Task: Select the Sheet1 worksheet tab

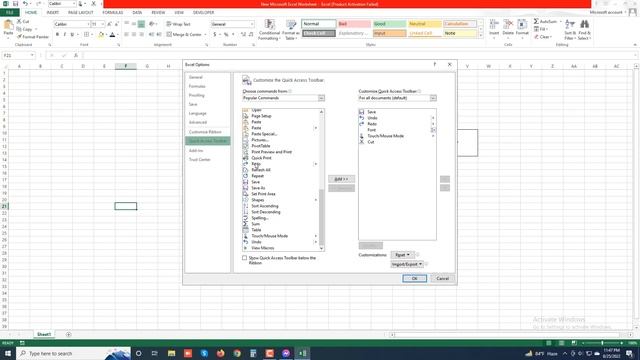Action: point(44,334)
